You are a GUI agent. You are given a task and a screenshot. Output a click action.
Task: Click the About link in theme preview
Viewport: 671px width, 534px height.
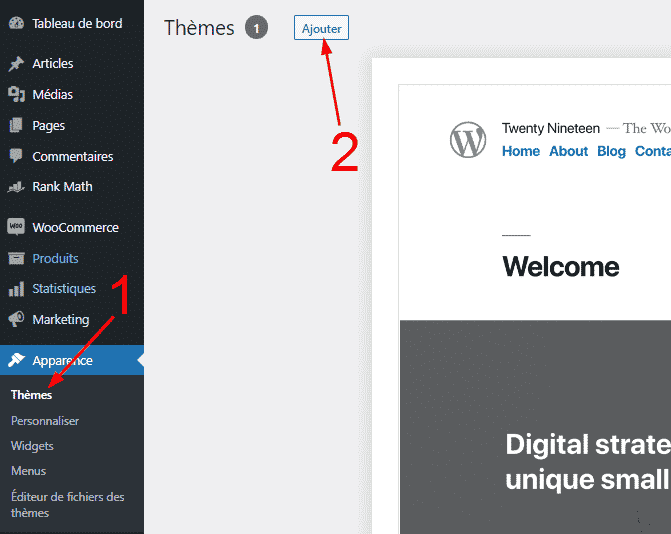click(568, 151)
